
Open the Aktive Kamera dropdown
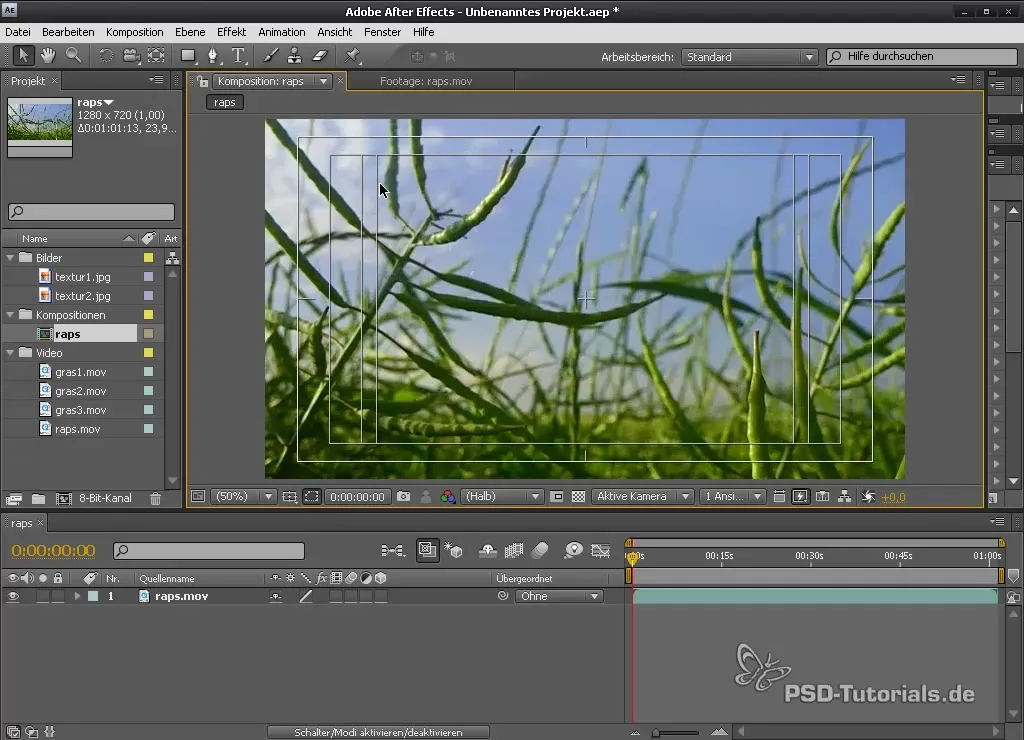642,496
